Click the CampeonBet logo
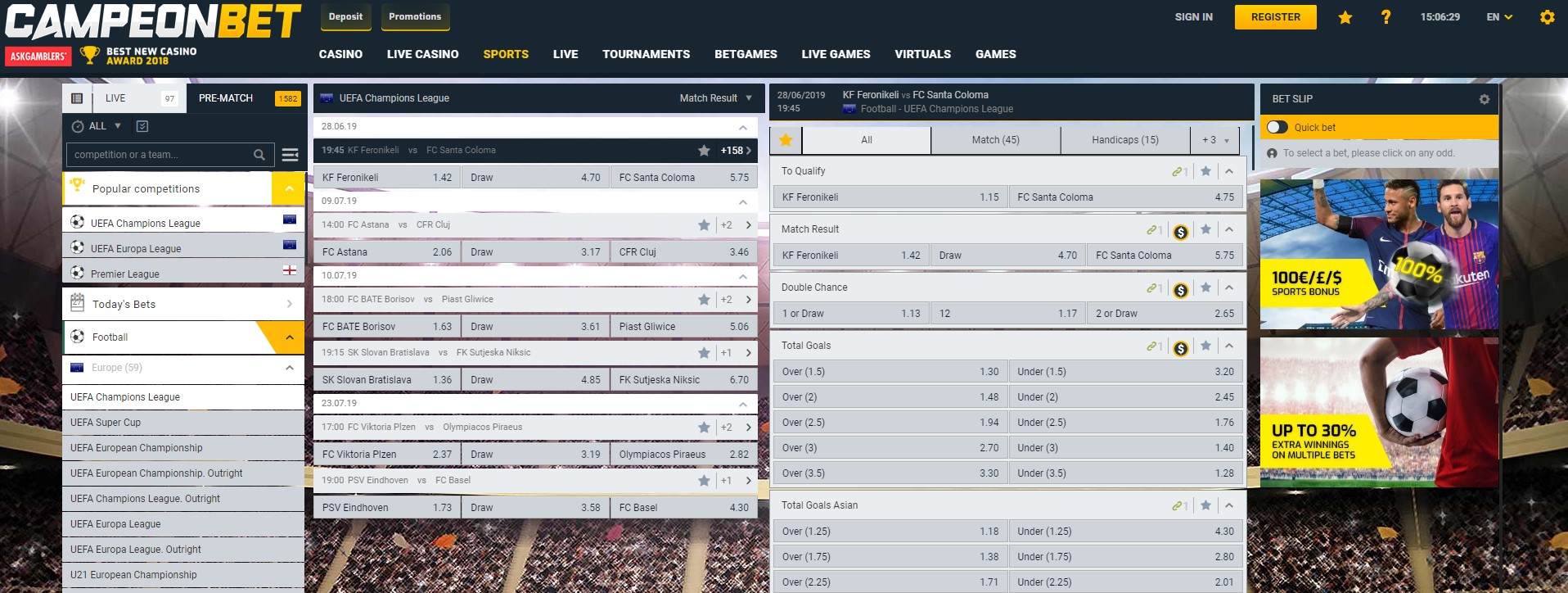Image resolution: width=1568 pixels, height=593 pixels. pos(153,22)
